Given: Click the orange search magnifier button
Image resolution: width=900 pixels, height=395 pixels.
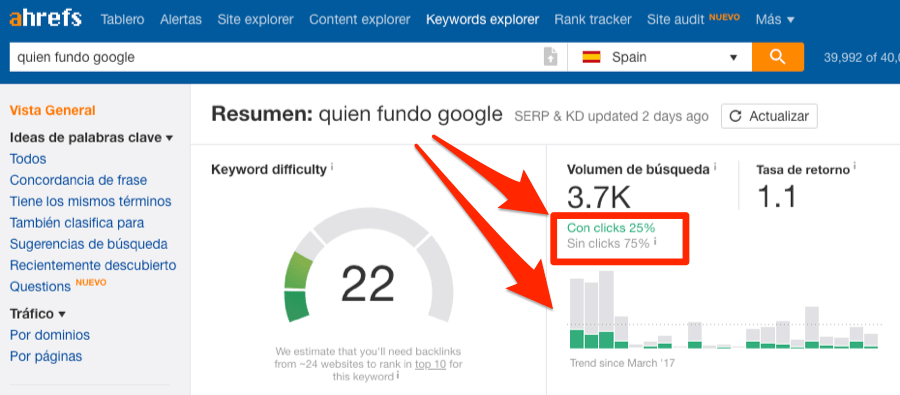Looking at the screenshot, I should coord(778,57).
